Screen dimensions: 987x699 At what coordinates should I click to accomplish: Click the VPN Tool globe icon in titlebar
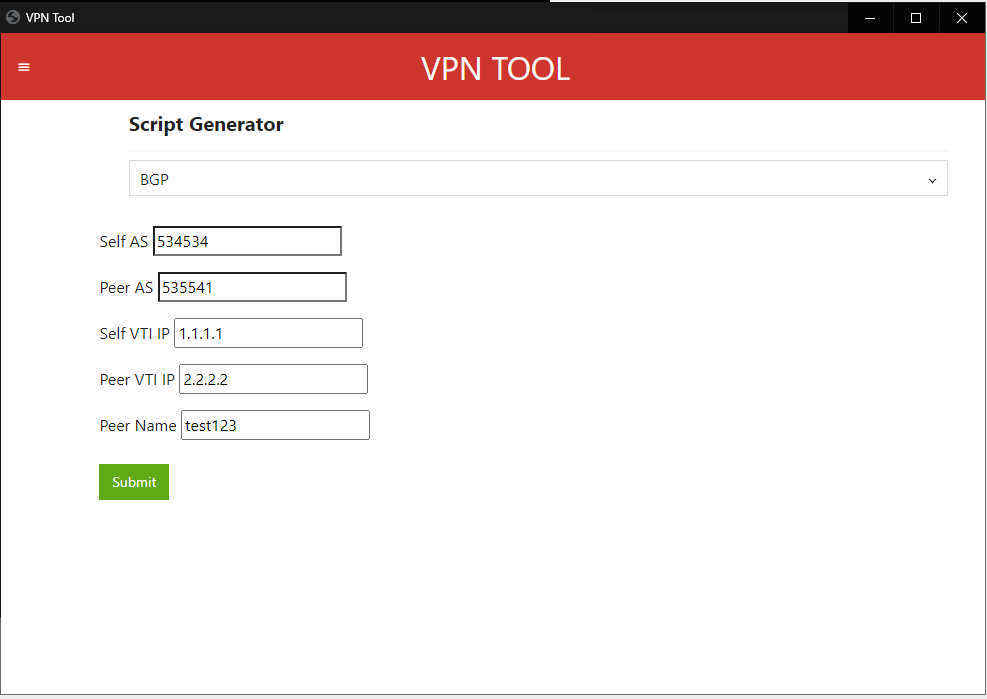click(x=13, y=17)
